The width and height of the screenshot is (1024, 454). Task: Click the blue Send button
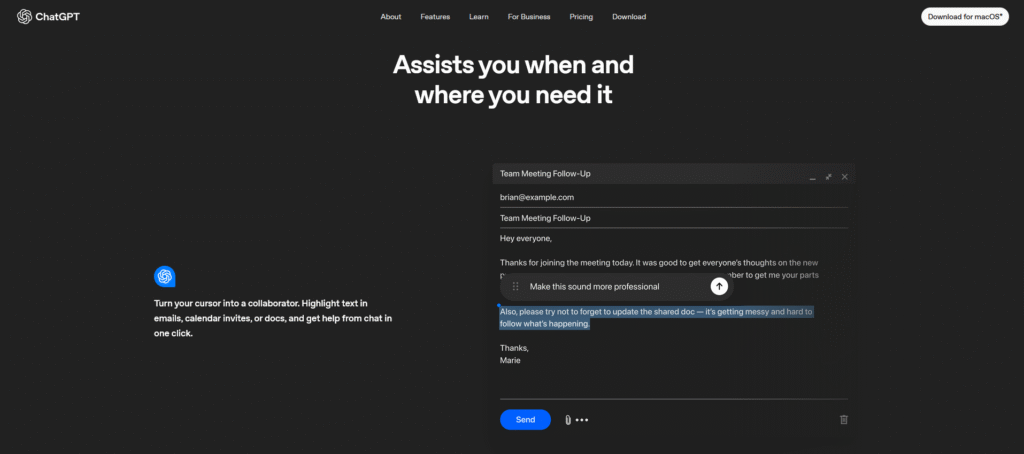(525, 420)
